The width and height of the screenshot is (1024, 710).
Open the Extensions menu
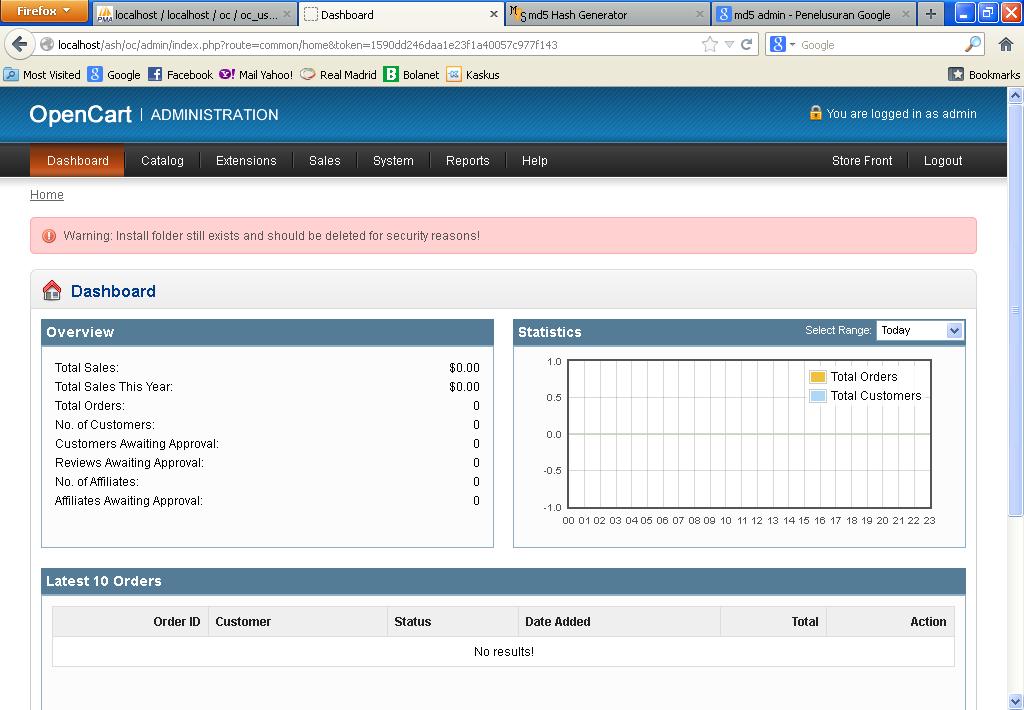click(246, 161)
